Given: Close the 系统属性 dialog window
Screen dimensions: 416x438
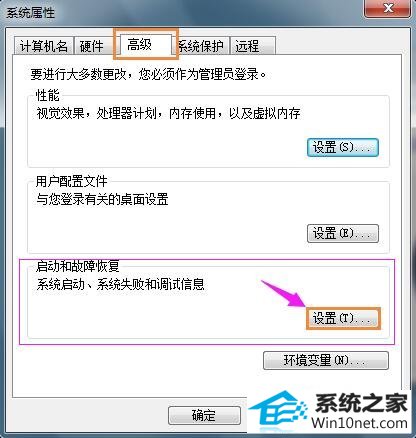Looking at the screenshot, I should click(x=388, y=8).
